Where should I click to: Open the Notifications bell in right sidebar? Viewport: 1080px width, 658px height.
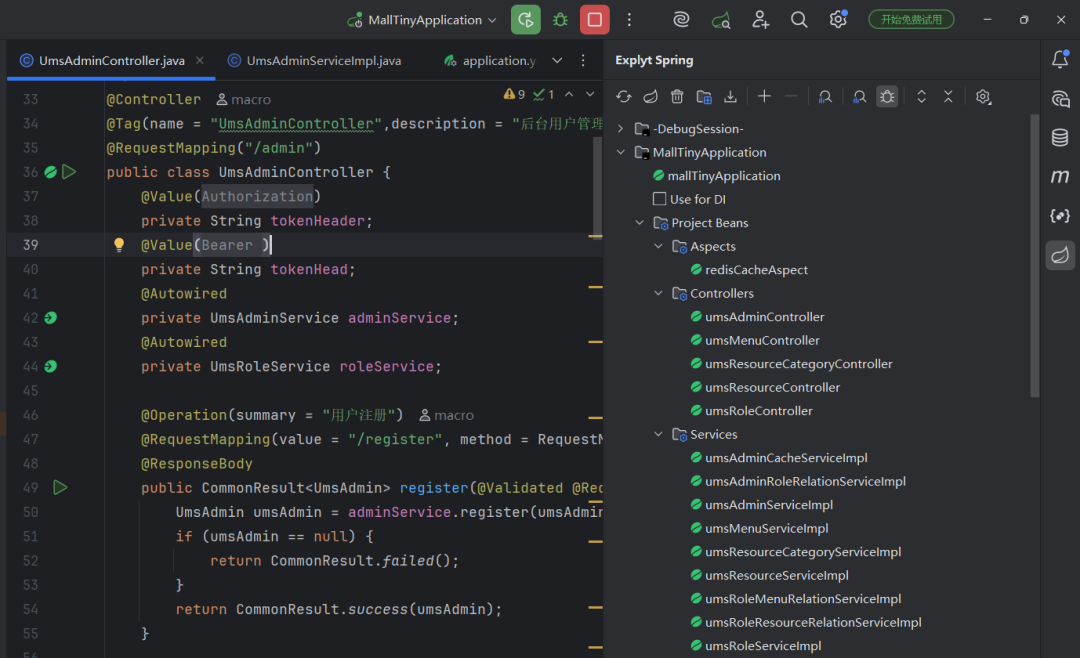[x=1060, y=60]
